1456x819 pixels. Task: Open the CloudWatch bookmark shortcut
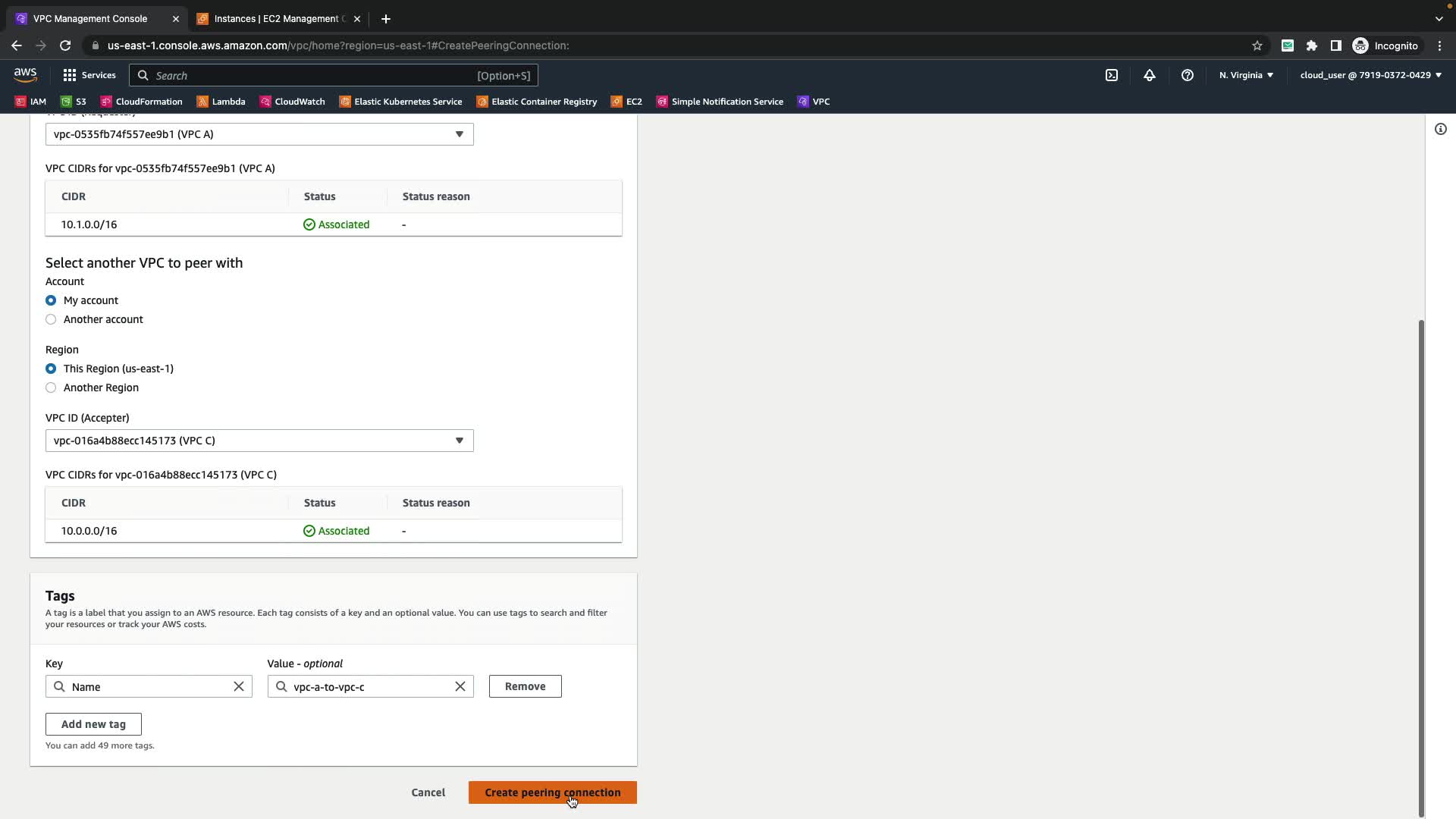click(292, 102)
